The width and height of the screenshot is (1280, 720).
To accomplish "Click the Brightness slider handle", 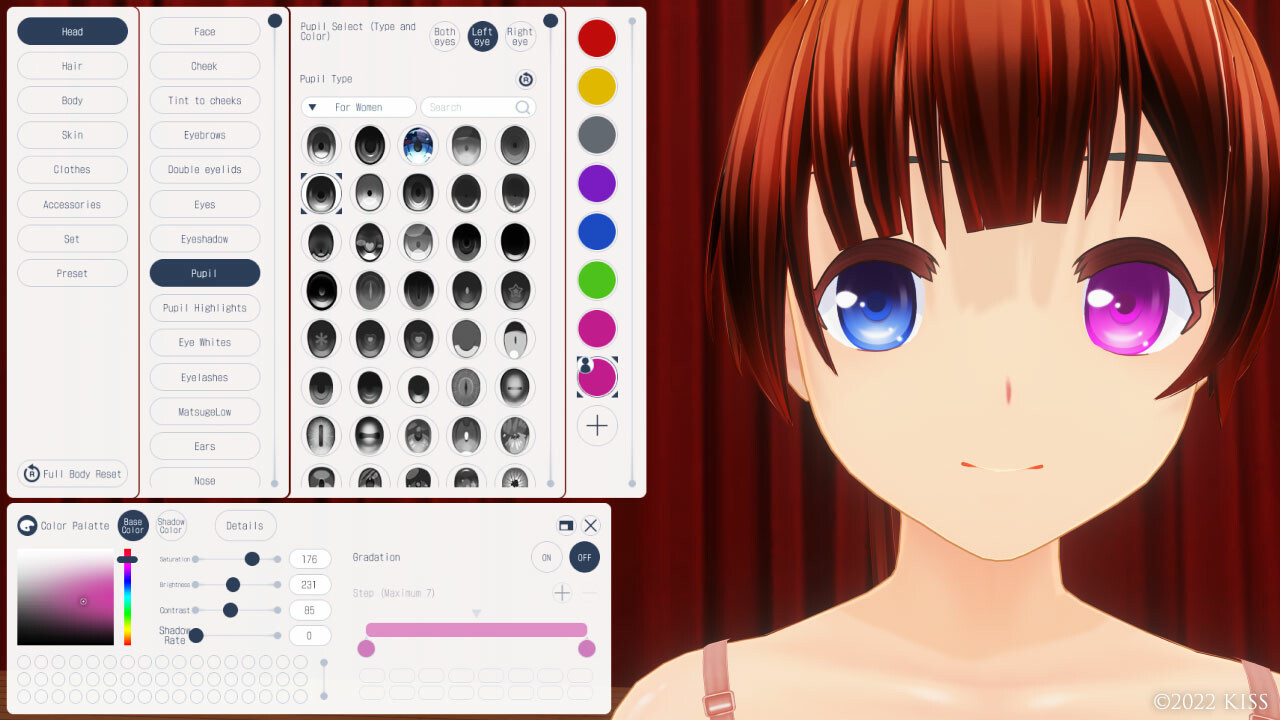I will point(235,584).
